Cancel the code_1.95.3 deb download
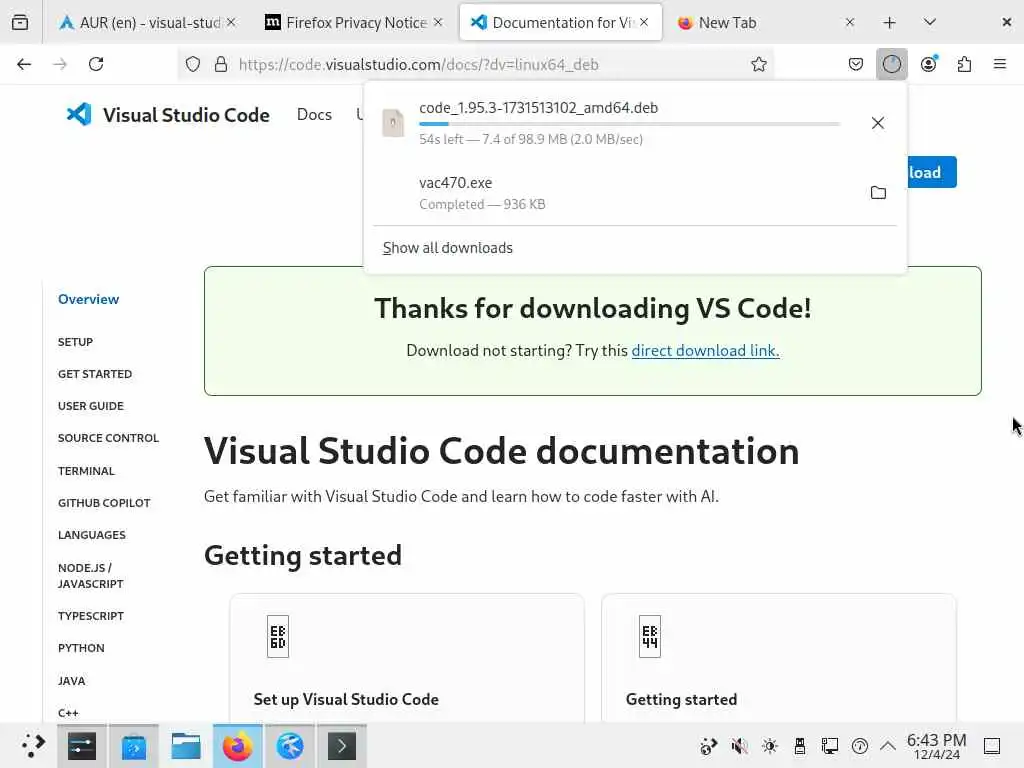Image resolution: width=1024 pixels, height=768 pixels. click(878, 123)
